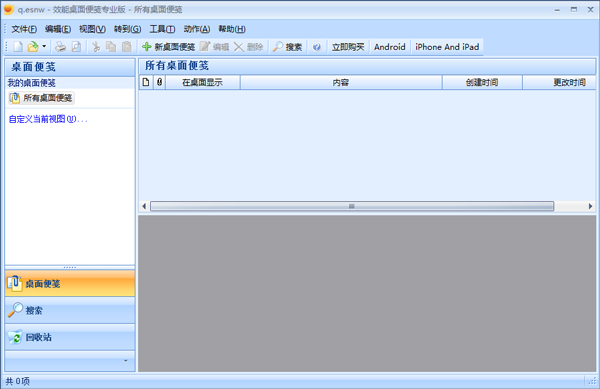
Task: Switch to 桌面便签 navigation pane button
Action: point(70,283)
